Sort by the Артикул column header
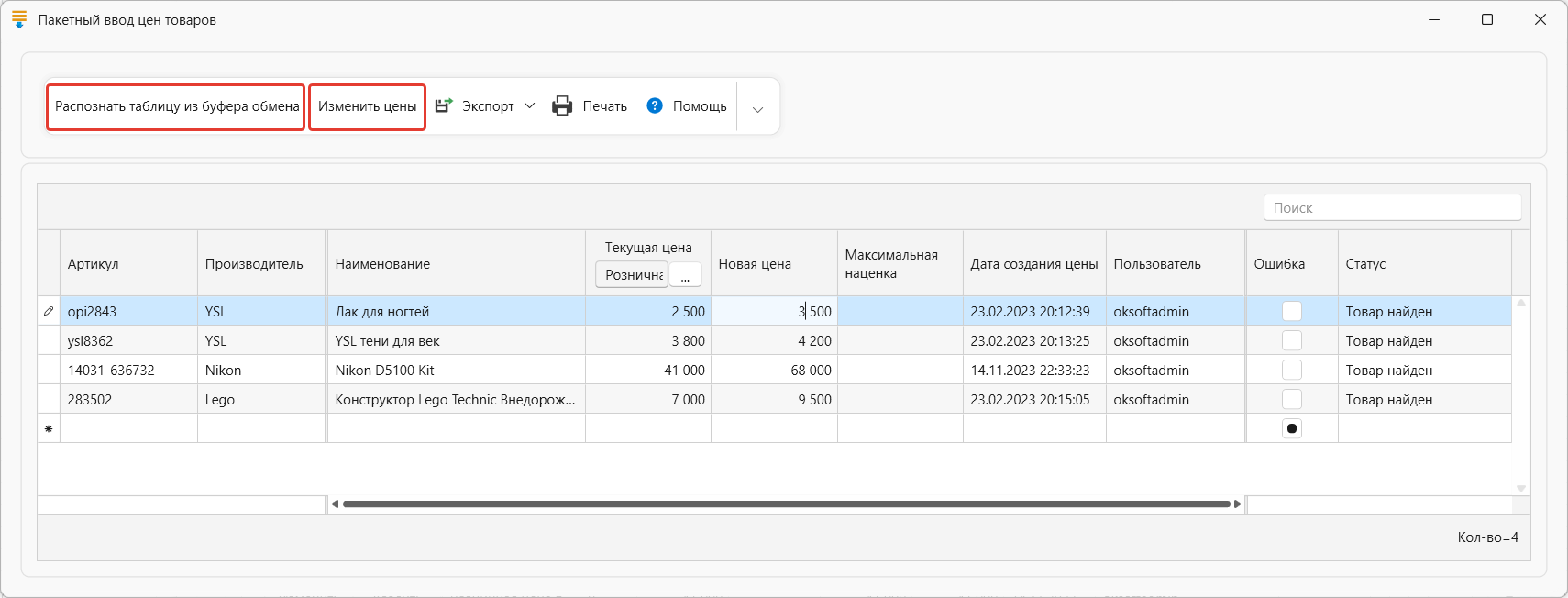 [x=128, y=263]
